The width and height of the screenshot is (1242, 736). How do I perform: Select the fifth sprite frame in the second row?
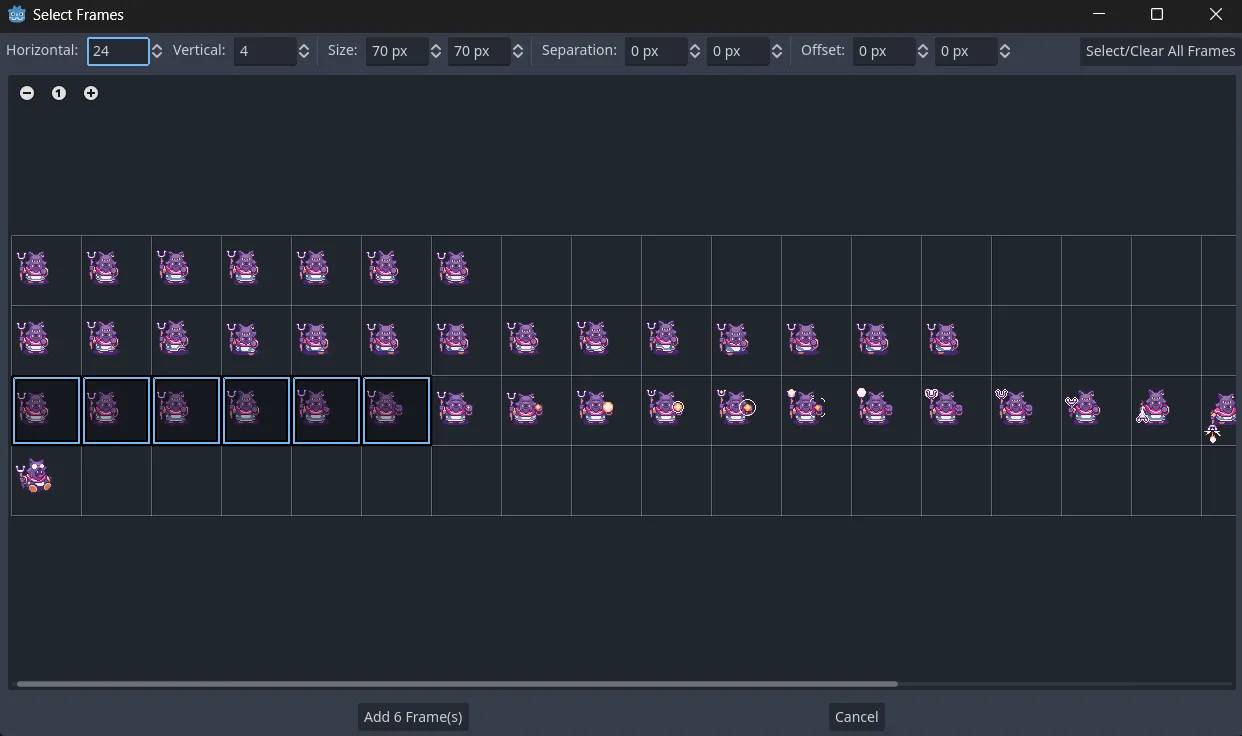tap(327, 341)
